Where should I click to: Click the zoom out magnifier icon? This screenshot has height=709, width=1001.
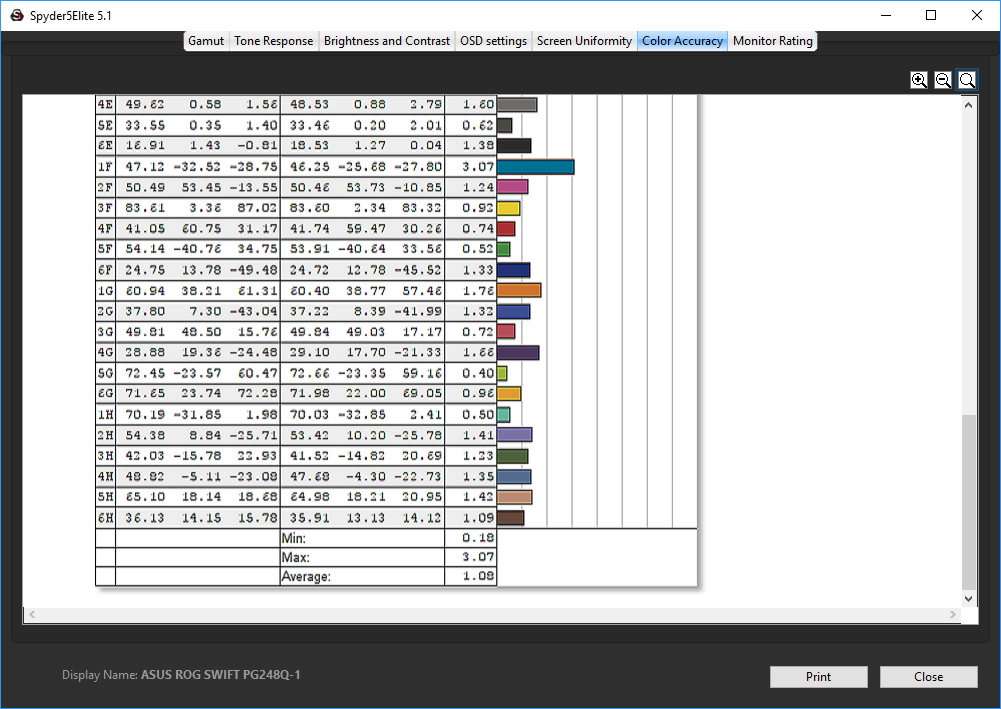943,80
